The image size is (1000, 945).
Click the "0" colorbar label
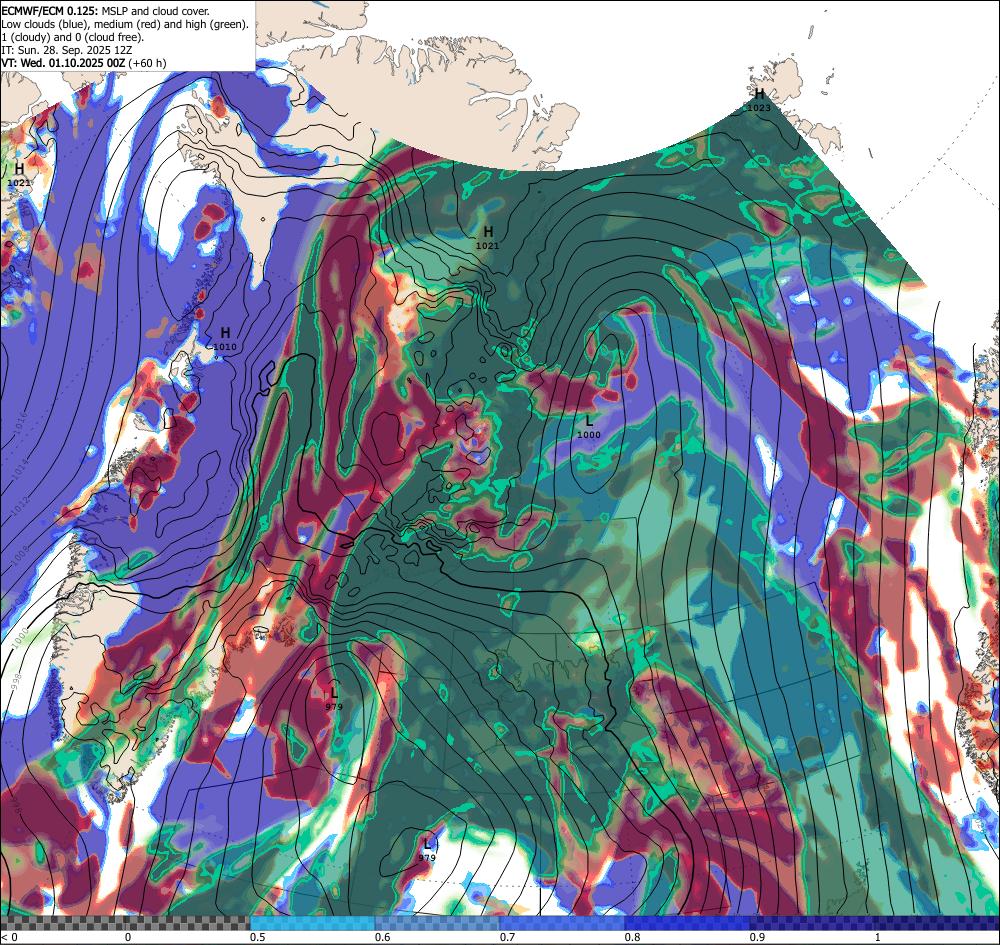[x=128, y=937]
